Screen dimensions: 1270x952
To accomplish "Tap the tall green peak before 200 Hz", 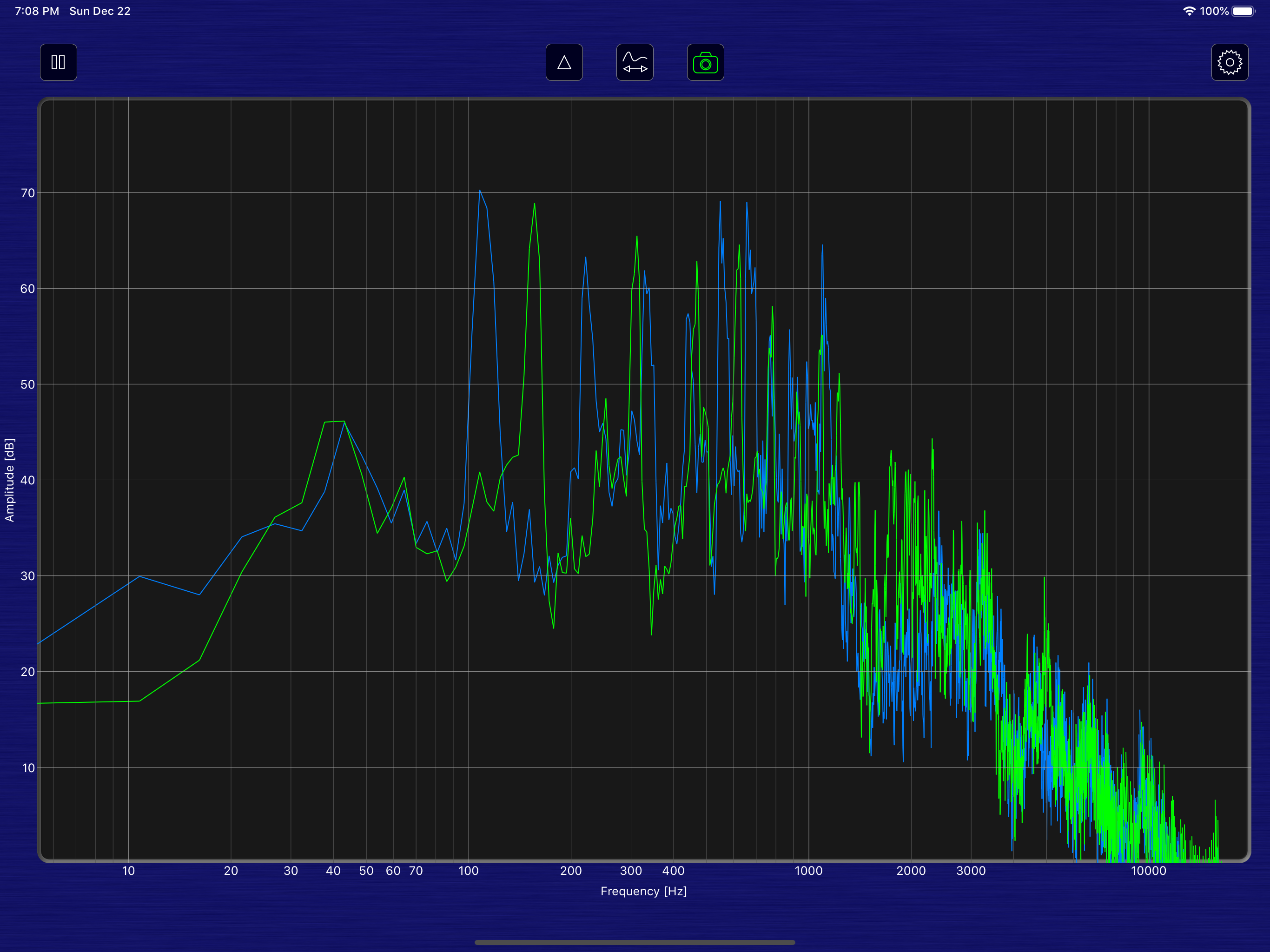I will tap(535, 205).
